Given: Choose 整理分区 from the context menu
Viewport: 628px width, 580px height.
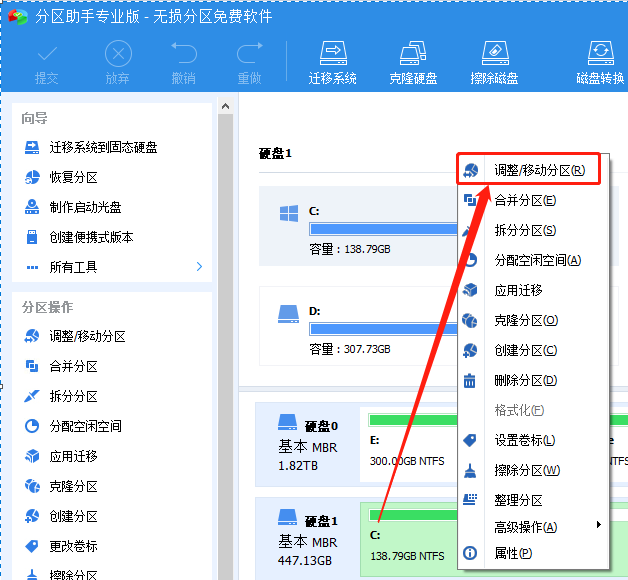Looking at the screenshot, I should 533,500.
